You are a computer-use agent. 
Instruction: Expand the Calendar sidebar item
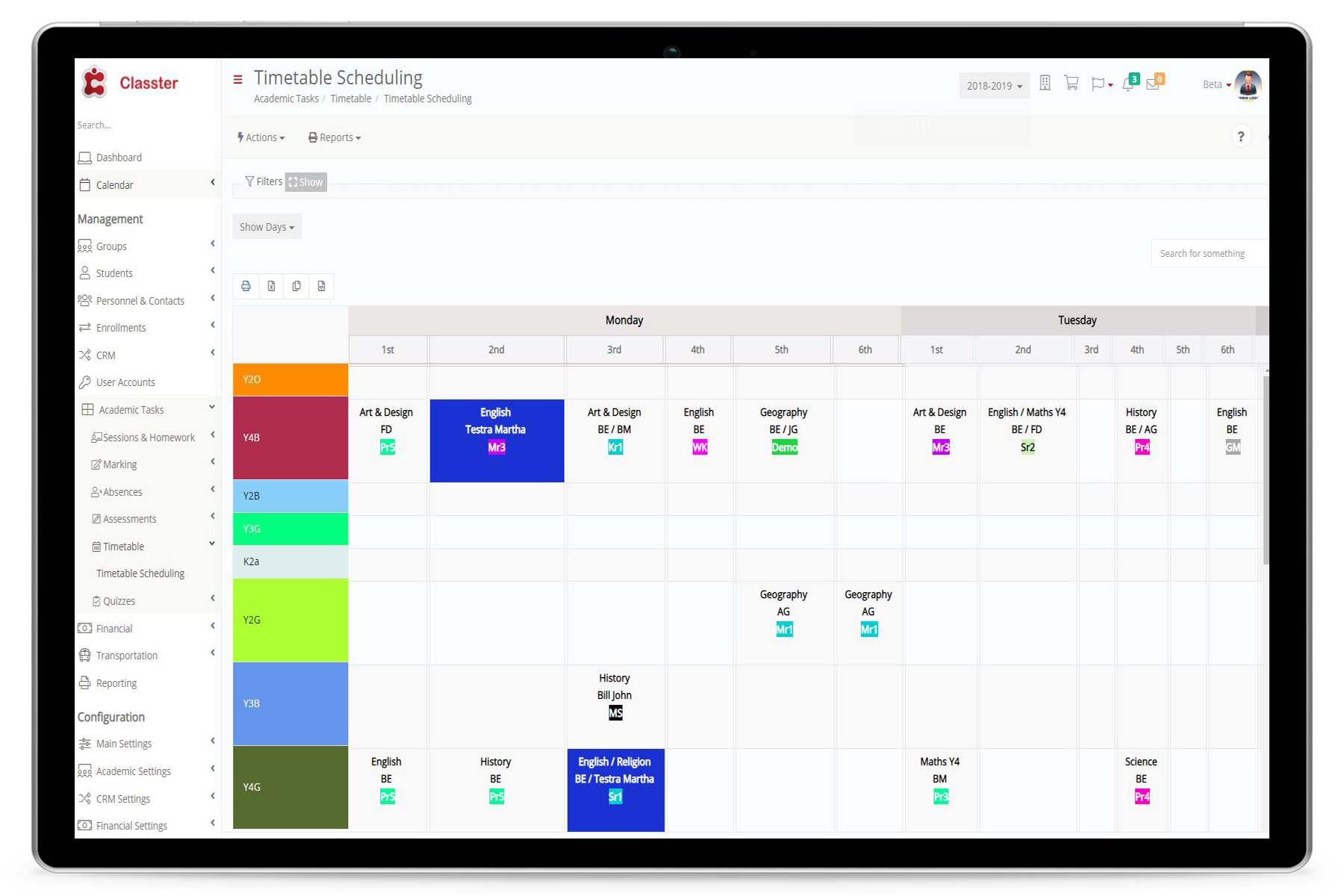coord(146,184)
